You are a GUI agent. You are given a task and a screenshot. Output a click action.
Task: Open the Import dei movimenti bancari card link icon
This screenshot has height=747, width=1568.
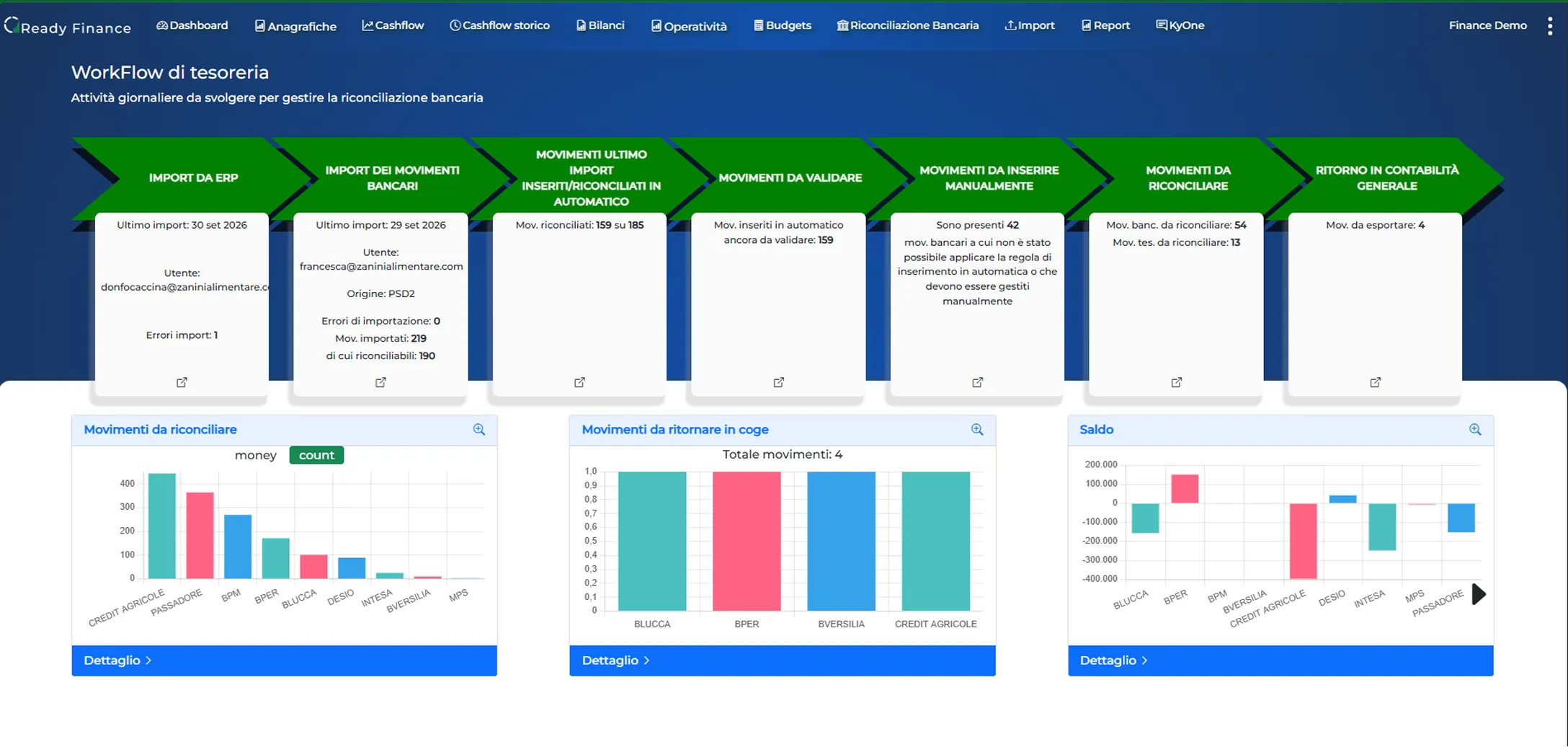(380, 382)
